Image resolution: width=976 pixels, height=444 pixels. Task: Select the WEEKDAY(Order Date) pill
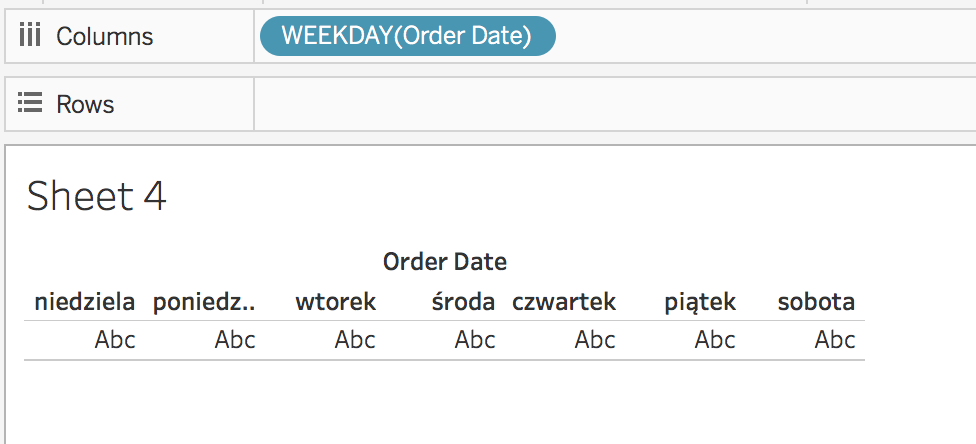coord(407,36)
